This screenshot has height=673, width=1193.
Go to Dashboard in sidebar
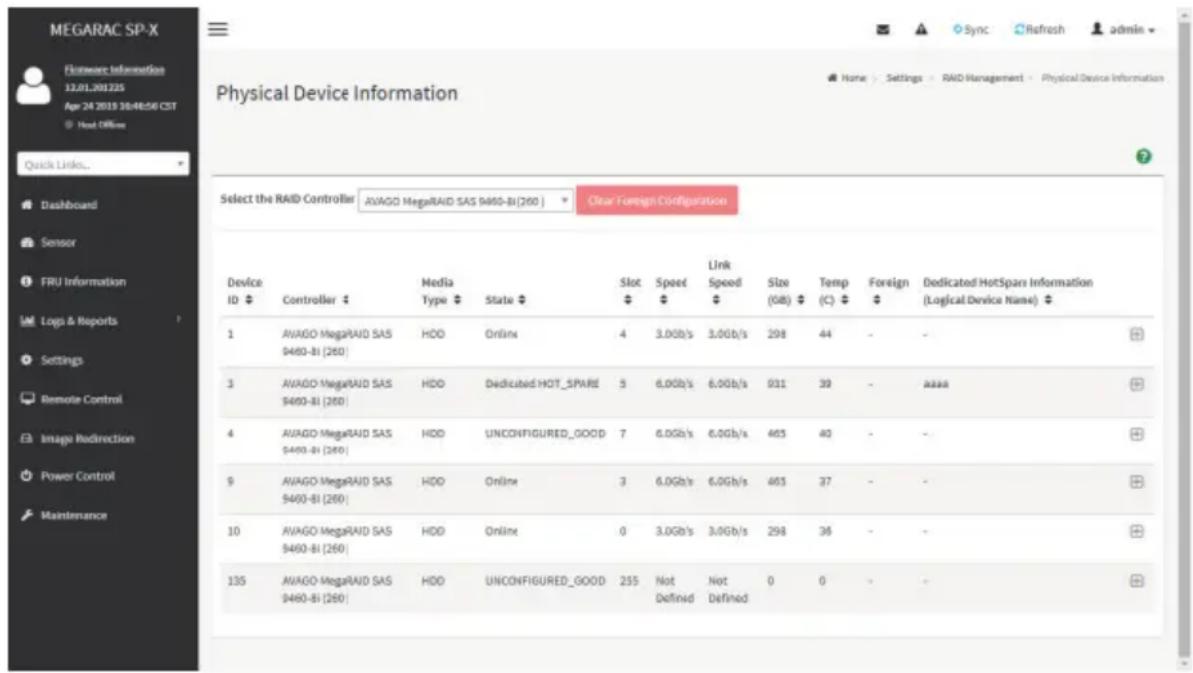[68, 205]
